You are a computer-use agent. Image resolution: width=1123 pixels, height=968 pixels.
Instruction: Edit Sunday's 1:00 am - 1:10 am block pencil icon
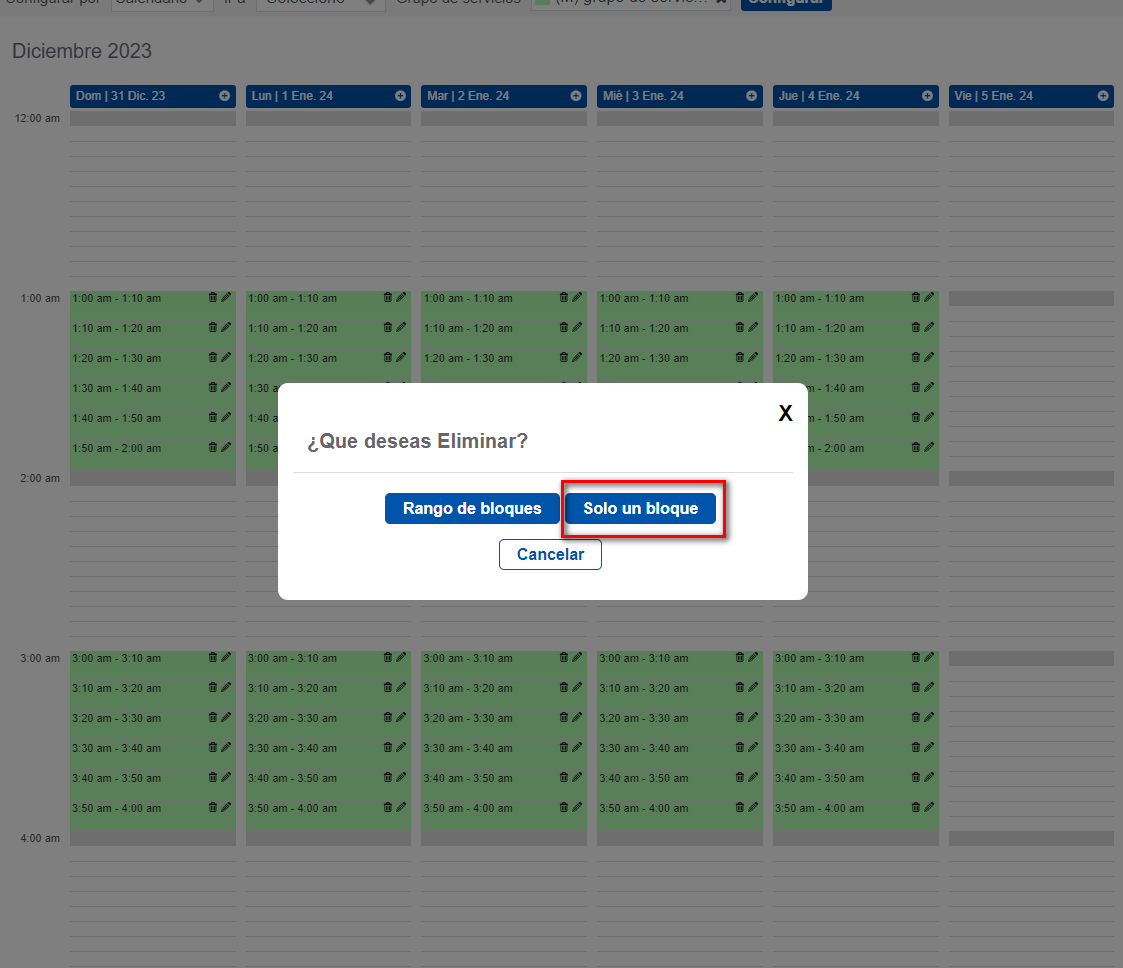226,297
